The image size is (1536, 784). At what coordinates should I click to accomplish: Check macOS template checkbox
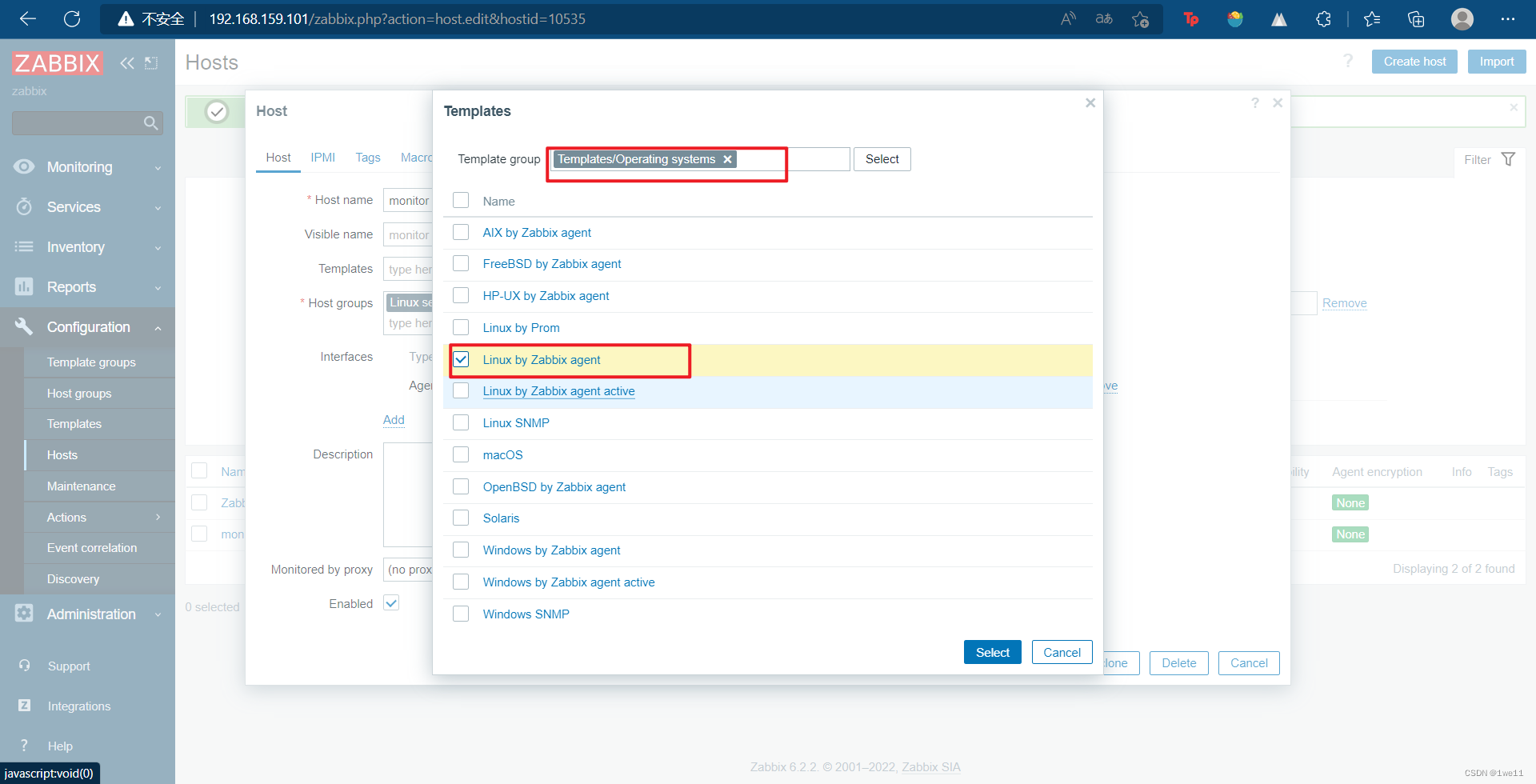(461, 454)
